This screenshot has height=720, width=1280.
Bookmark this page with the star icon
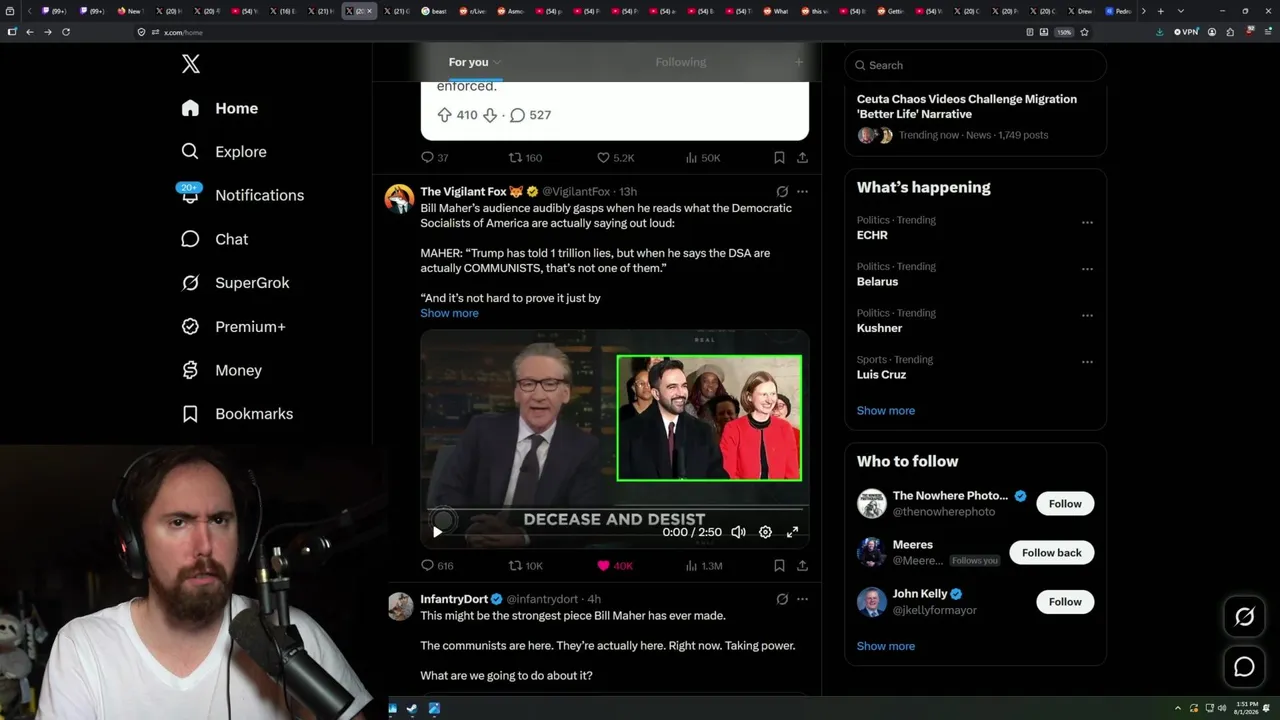click(x=1084, y=32)
